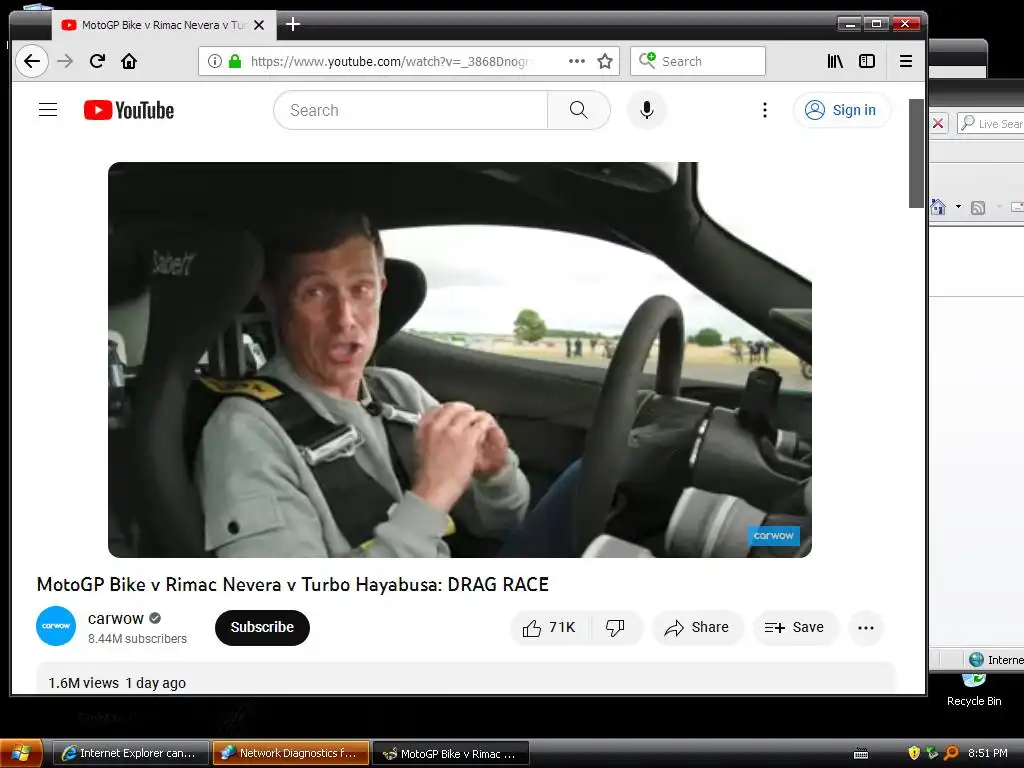Open the carwow channel avatar
This screenshot has height=768, width=1024.
click(x=56, y=626)
